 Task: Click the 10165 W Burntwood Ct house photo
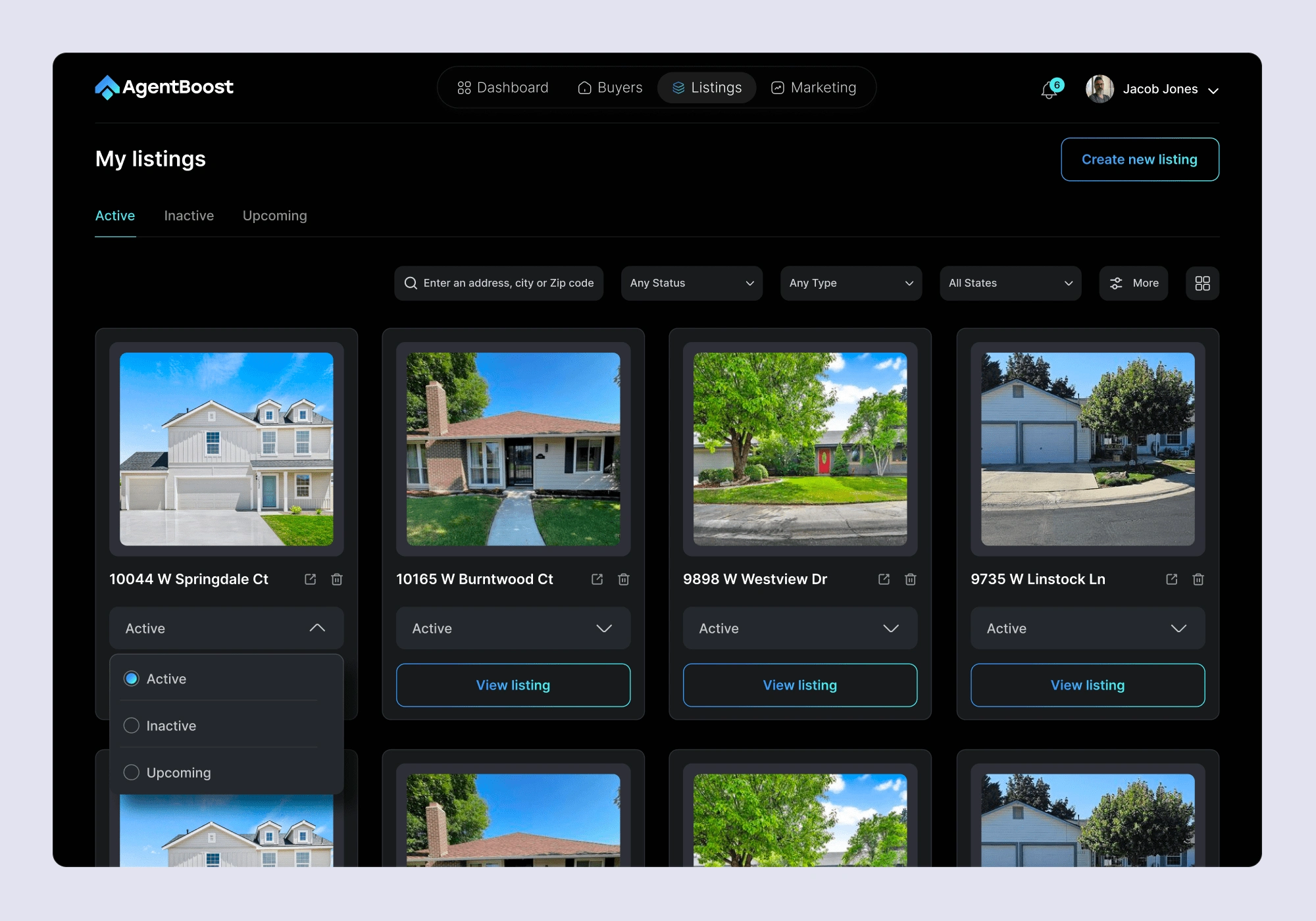[513, 449]
